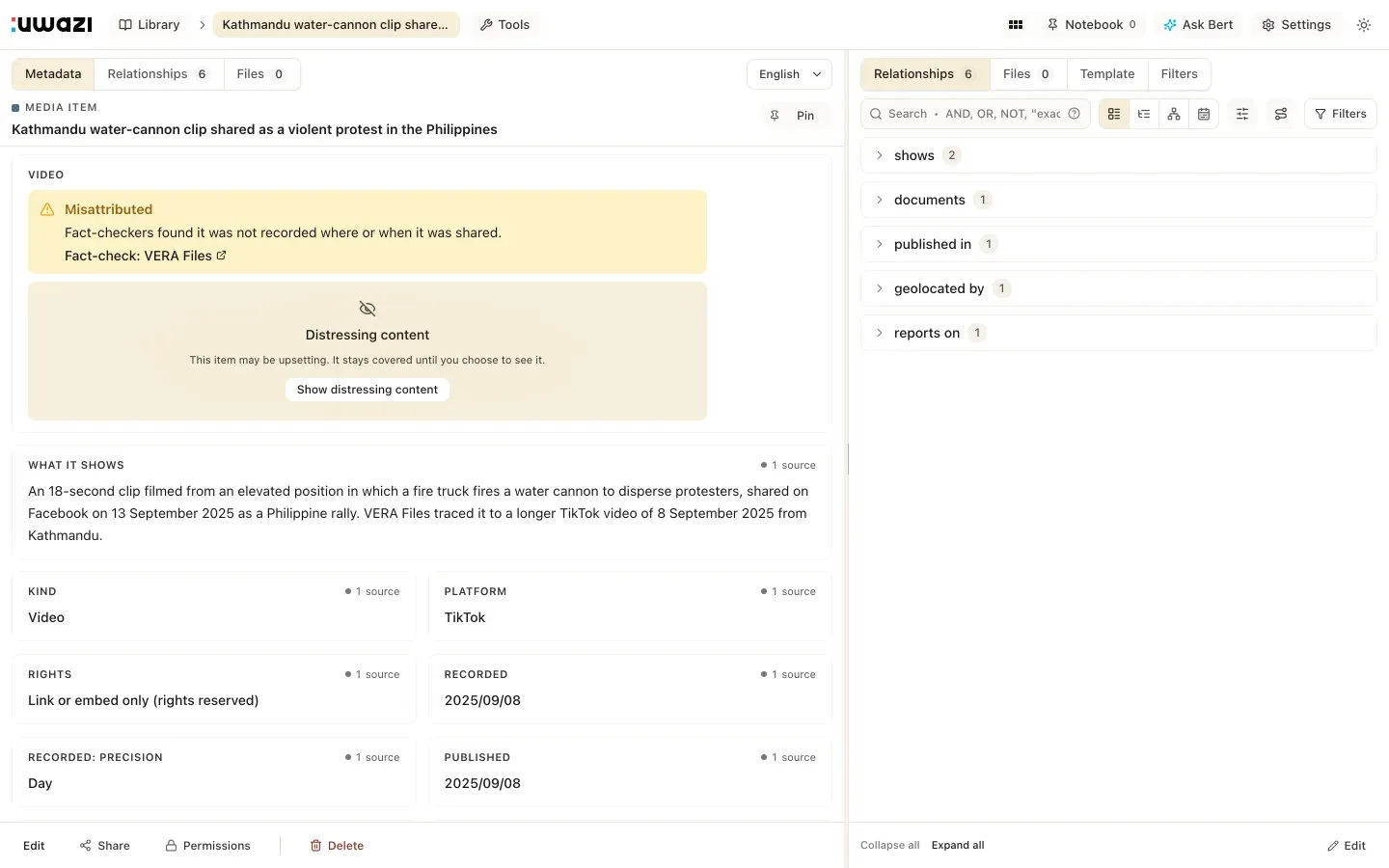Expand the "documents" relationship group
This screenshot has width=1389, height=868.
1118,200
